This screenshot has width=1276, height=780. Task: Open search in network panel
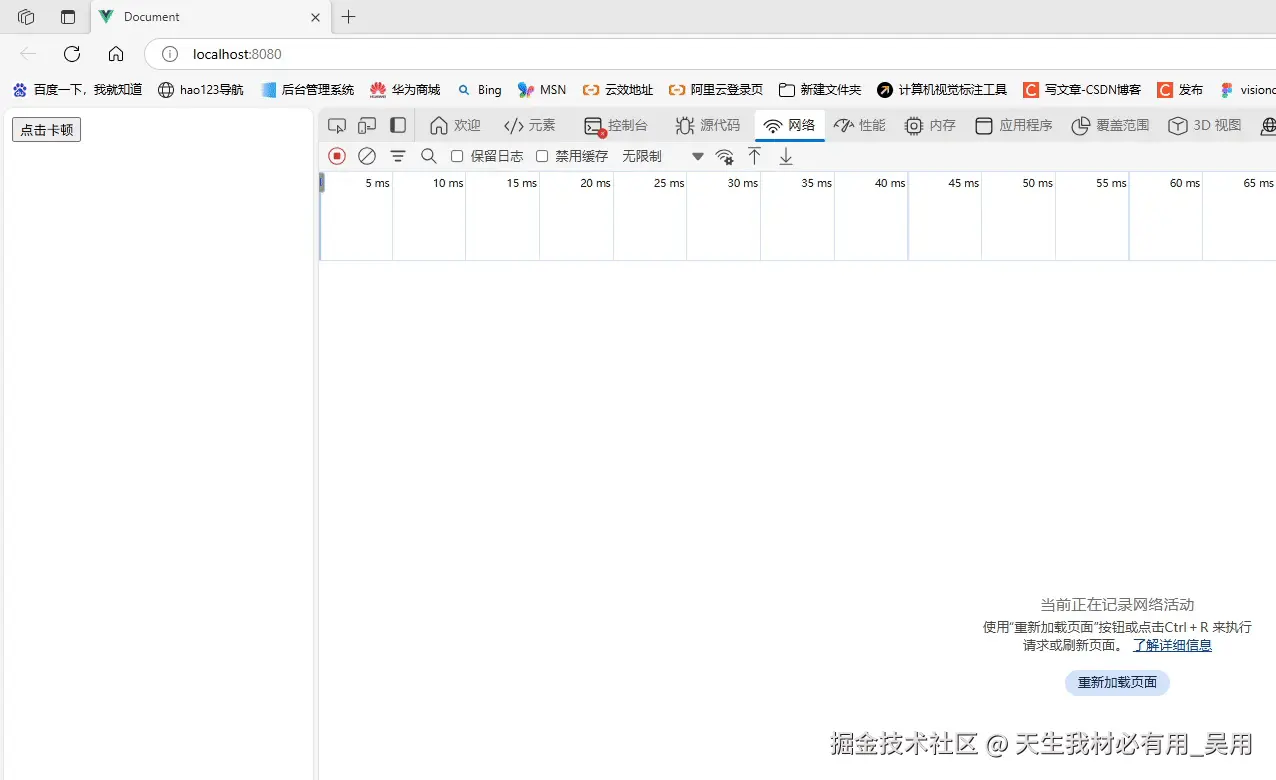pyautogui.click(x=428, y=156)
